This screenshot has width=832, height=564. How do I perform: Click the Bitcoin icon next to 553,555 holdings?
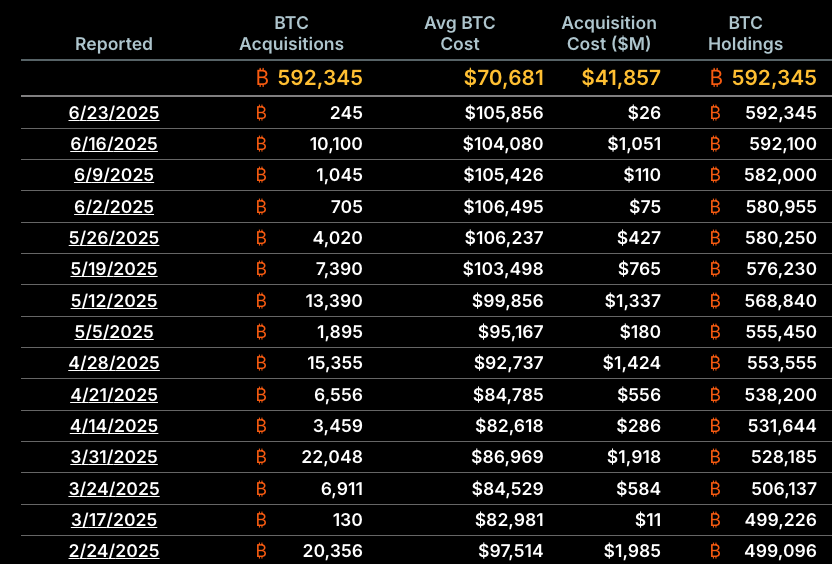(x=715, y=363)
